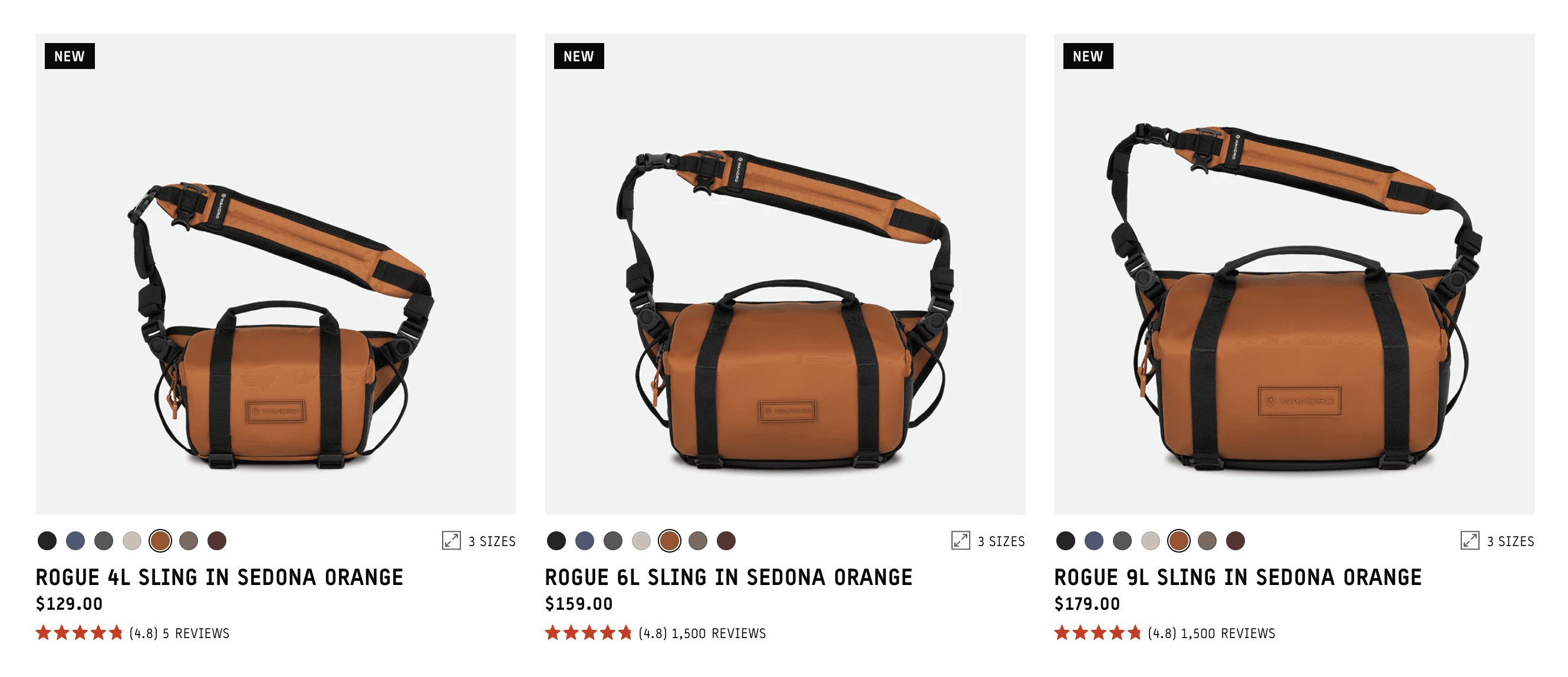Select light tan swatch for Rogue 4L Sling
Screen dimensions: 1568x677
[x=132, y=541]
